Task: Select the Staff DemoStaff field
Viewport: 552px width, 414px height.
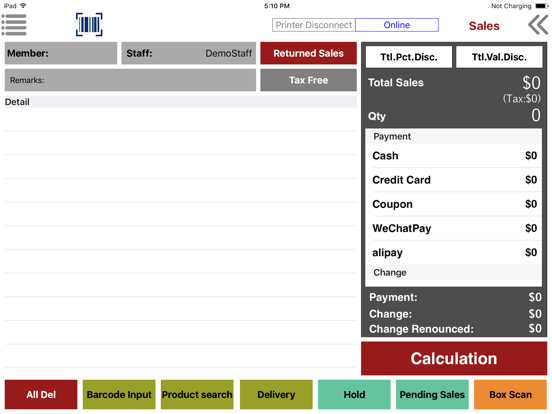Action: 189,53
